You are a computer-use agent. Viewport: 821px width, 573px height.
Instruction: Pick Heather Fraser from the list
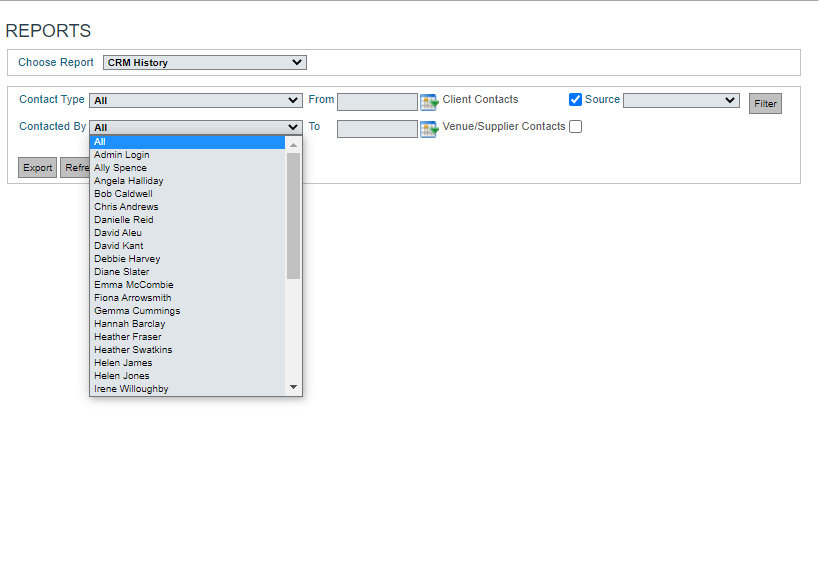(x=187, y=337)
